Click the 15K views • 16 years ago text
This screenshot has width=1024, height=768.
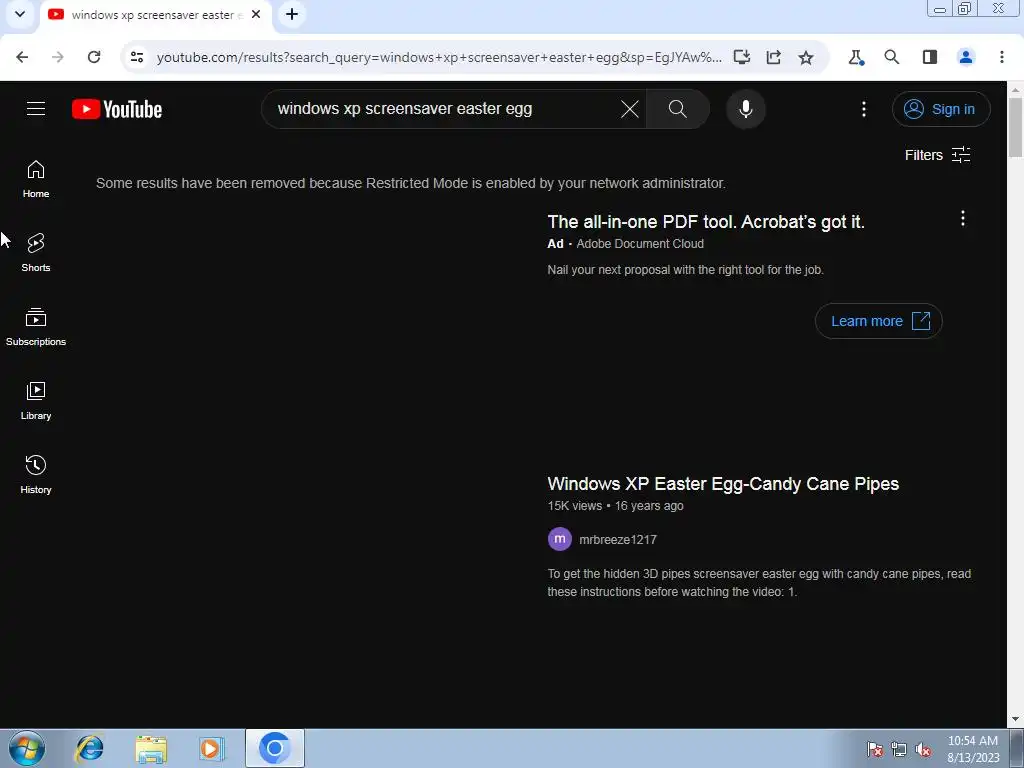(615, 505)
